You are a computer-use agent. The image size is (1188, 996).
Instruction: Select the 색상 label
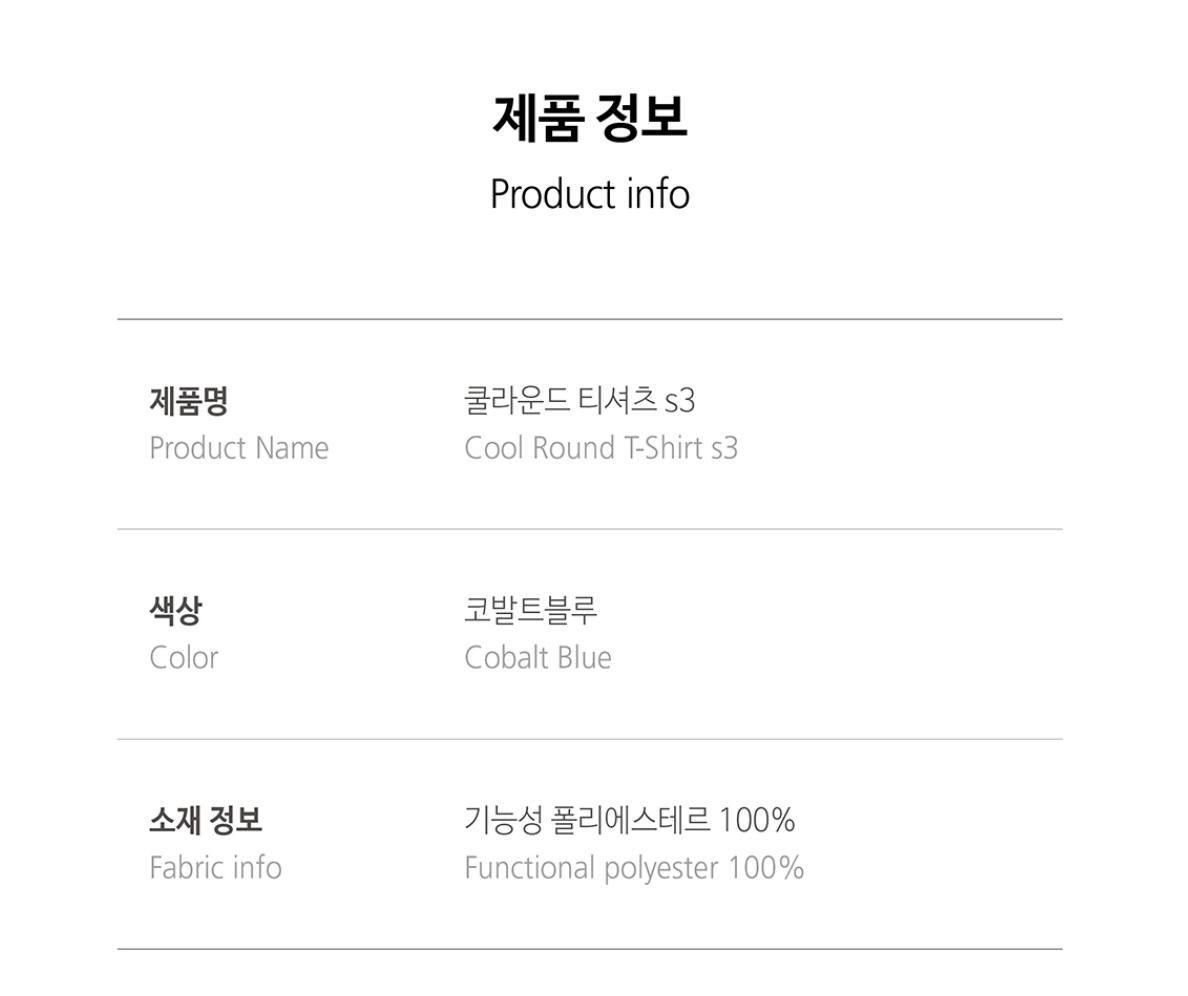(x=175, y=611)
